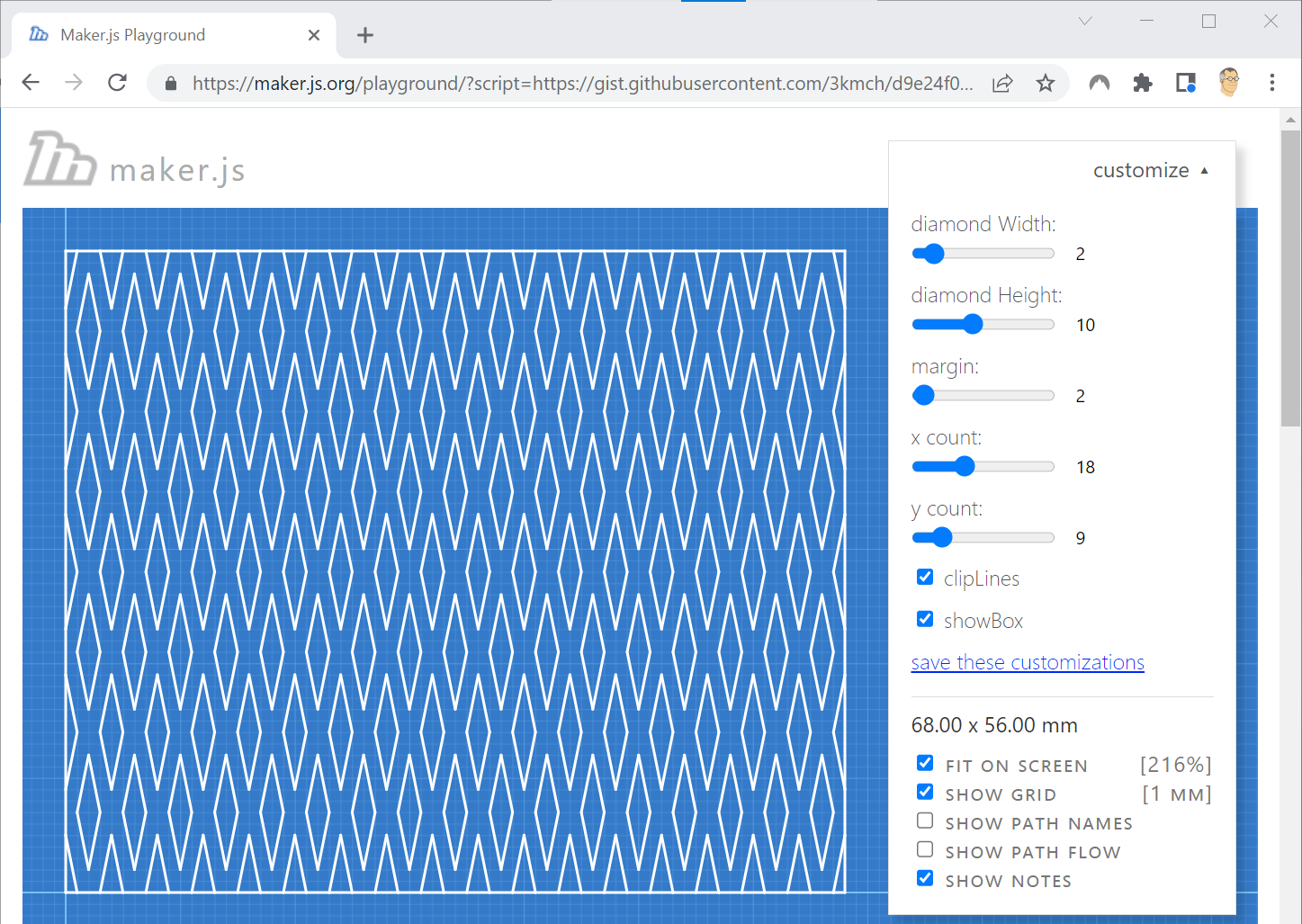Adjust the diamond Width slider
1302x924 pixels.
pos(983,254)
